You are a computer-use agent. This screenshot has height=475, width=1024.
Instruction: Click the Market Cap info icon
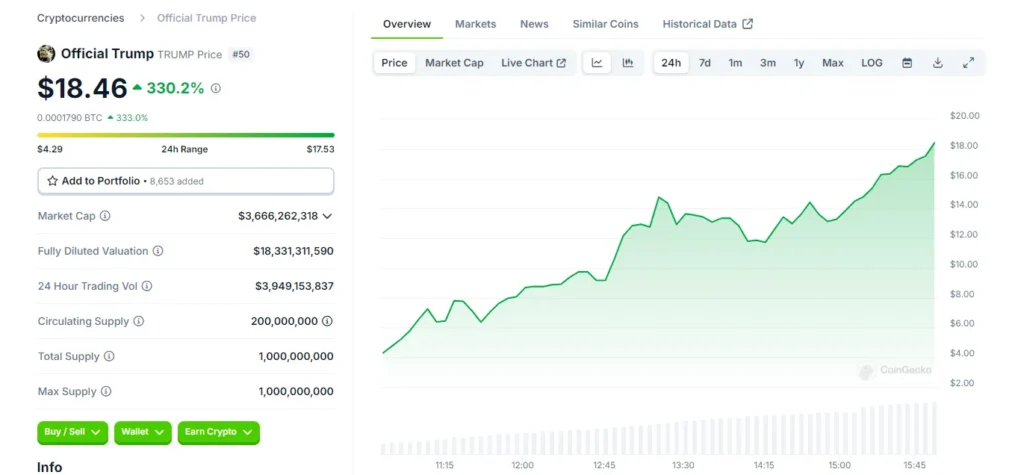tap(105, 216)
